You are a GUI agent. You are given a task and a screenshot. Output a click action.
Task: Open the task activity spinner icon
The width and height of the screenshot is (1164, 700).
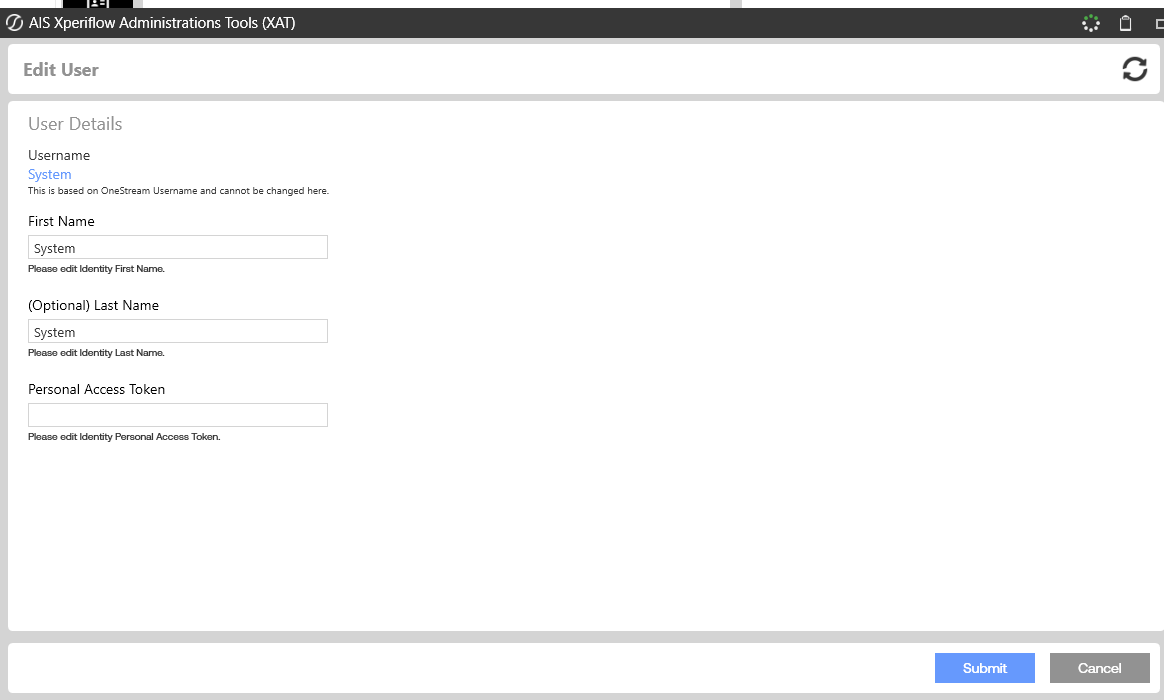pos(1091,23)
